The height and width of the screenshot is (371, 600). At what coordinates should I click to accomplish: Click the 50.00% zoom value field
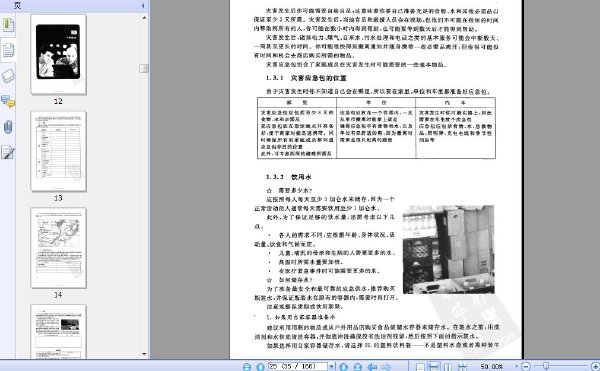[492, 366]
